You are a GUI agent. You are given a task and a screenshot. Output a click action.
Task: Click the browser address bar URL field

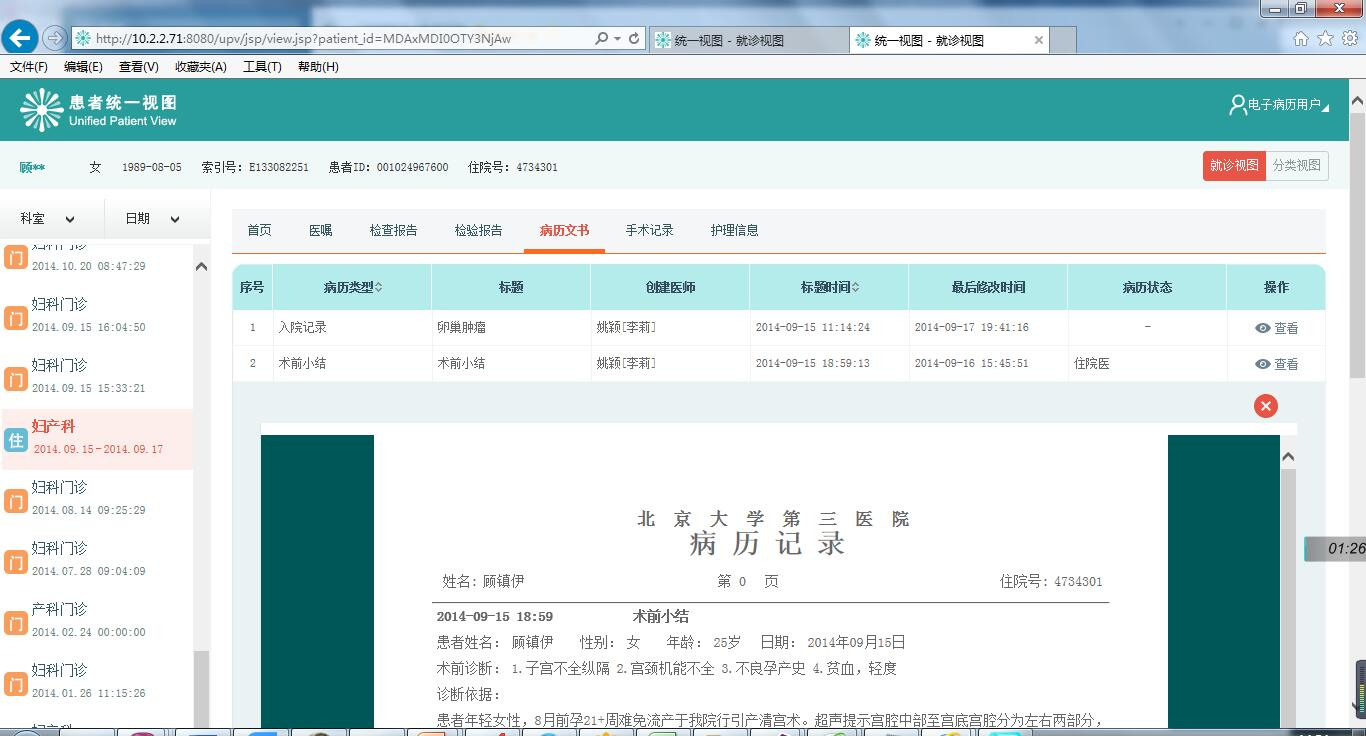340,39
